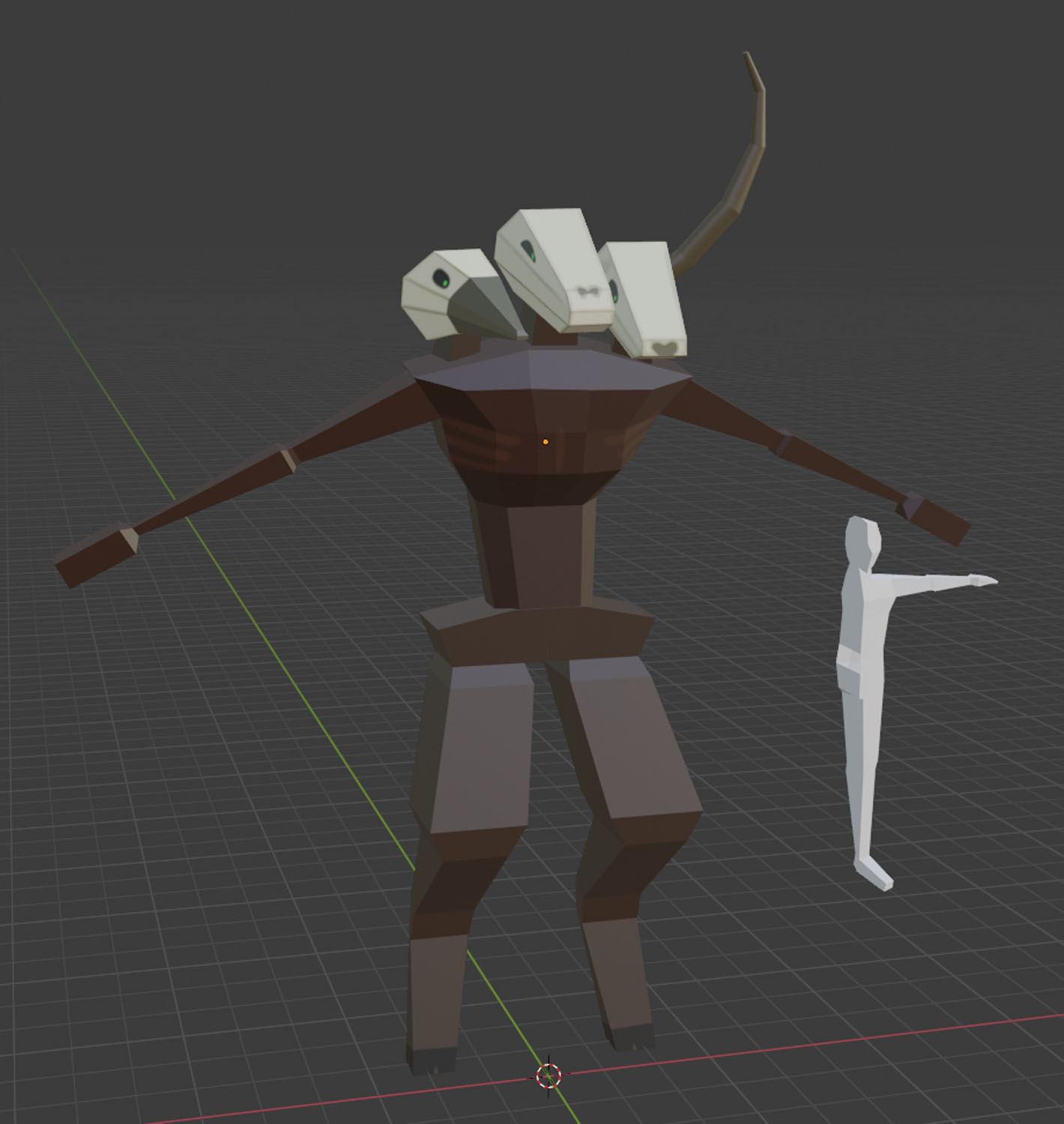Screen dimensions: 1064x1124
Task: Click the 3D cursor at the world origin
Action: (548, 1077)
